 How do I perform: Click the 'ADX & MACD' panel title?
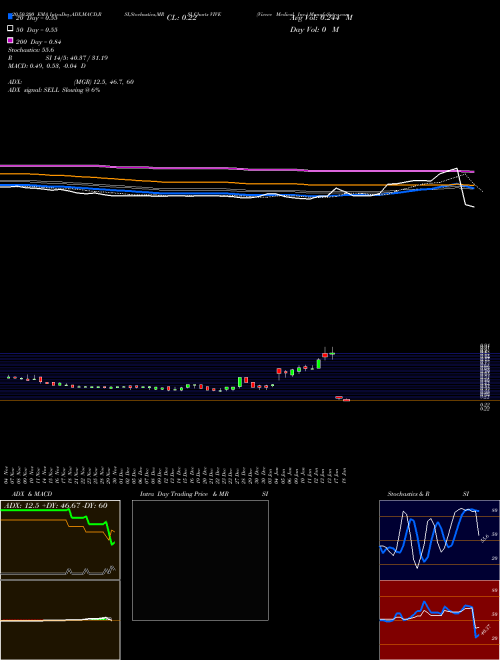point(32,494)
